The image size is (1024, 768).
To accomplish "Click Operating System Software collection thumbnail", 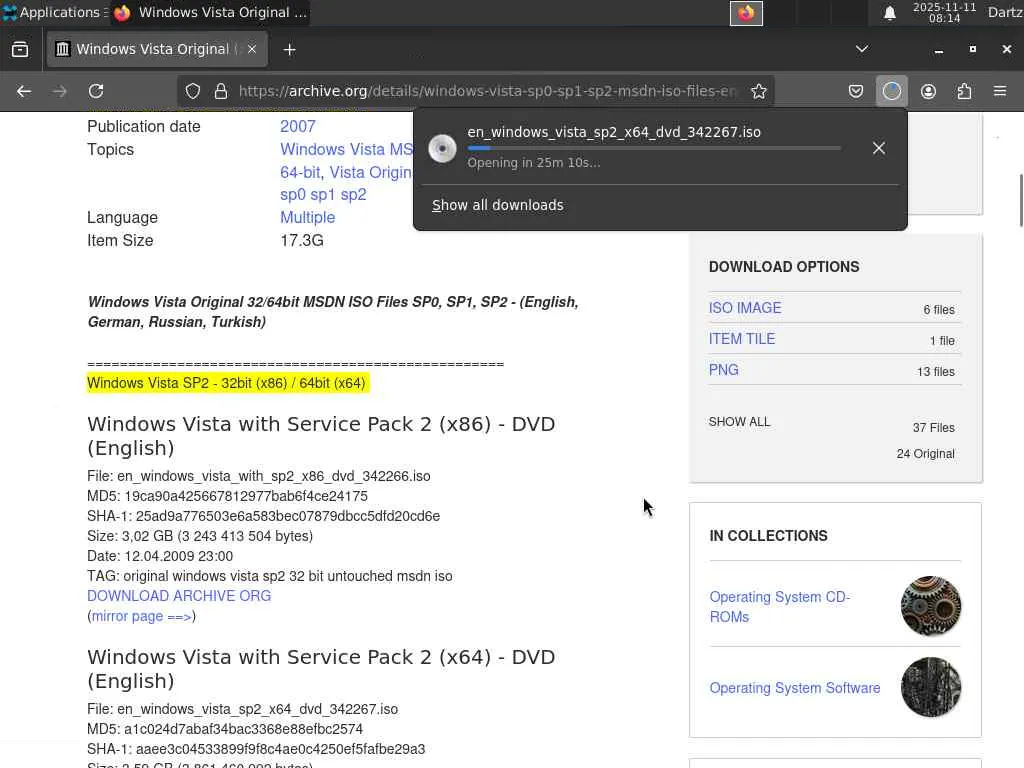I will pyautogui.click(x=931, y=687).
